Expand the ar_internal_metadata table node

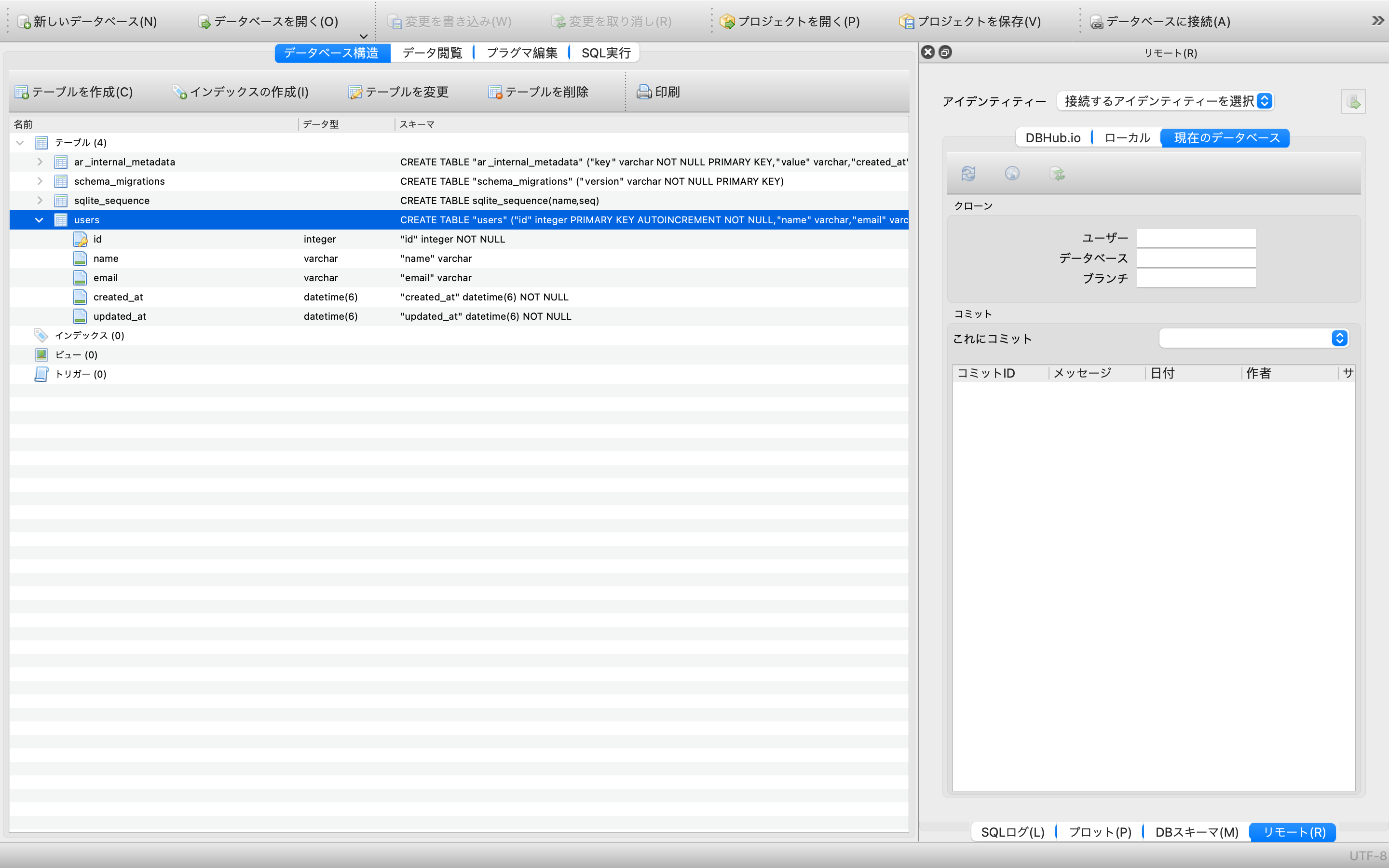click(x=39, y=162)
